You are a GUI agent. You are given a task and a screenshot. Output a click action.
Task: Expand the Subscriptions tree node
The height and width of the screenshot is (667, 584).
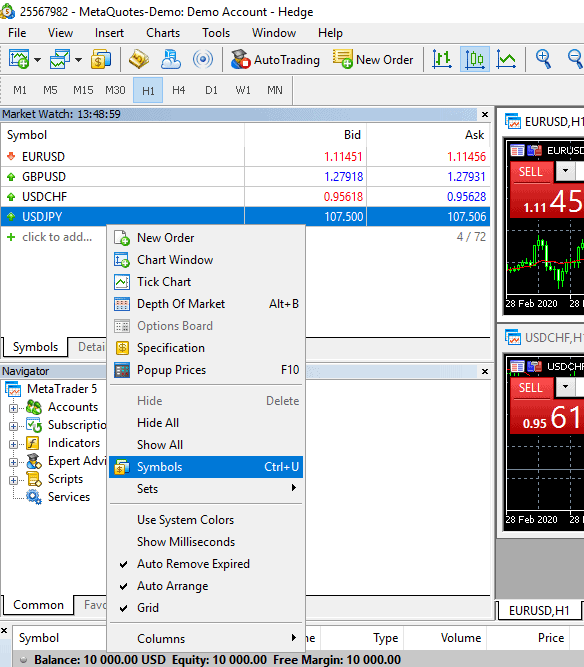13,426
